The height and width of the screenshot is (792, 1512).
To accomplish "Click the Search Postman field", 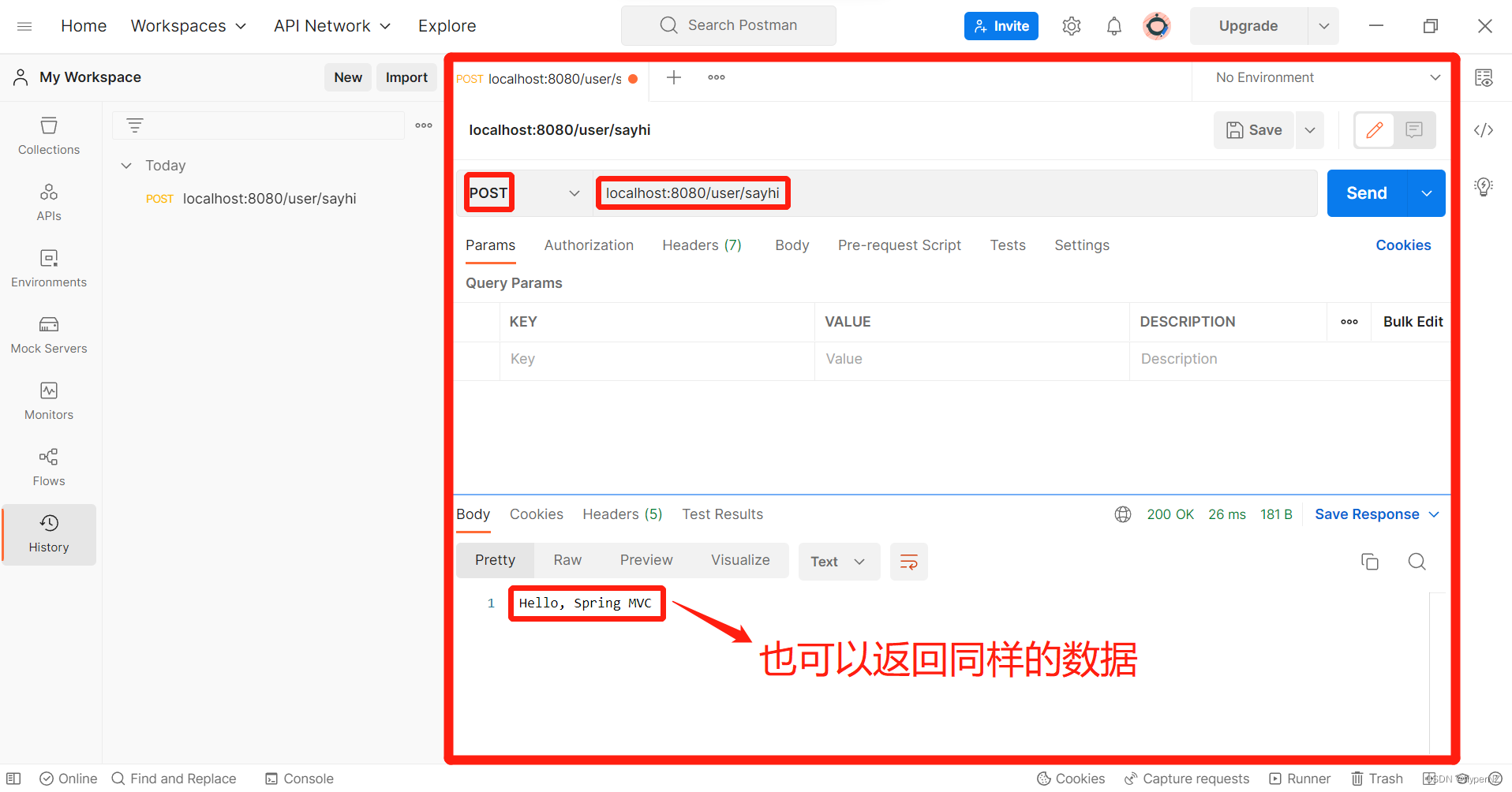I will [x=728, y=26].
